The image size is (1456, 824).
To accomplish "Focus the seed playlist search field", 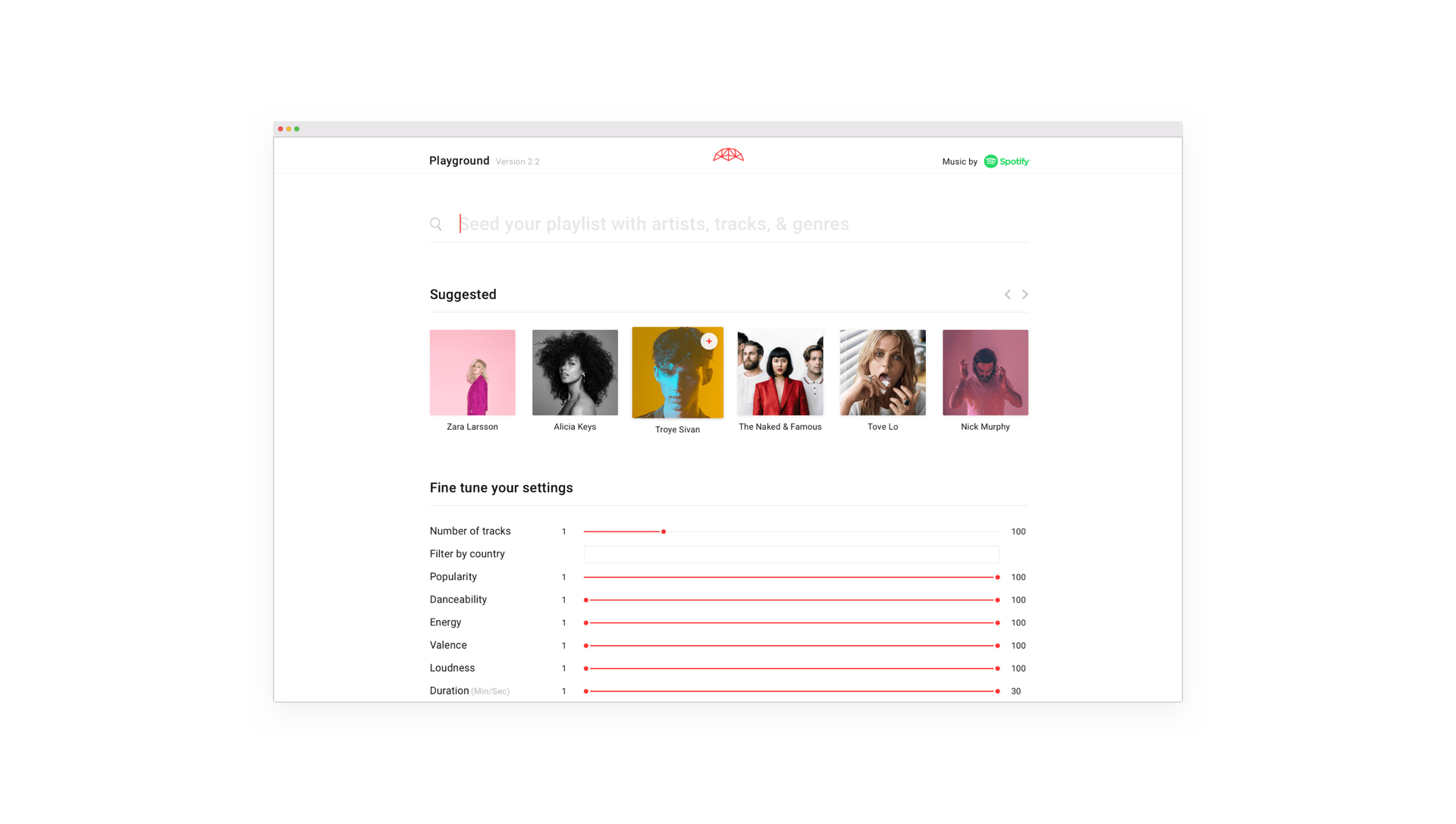I will pyautogui.click(x=743, y=224).
